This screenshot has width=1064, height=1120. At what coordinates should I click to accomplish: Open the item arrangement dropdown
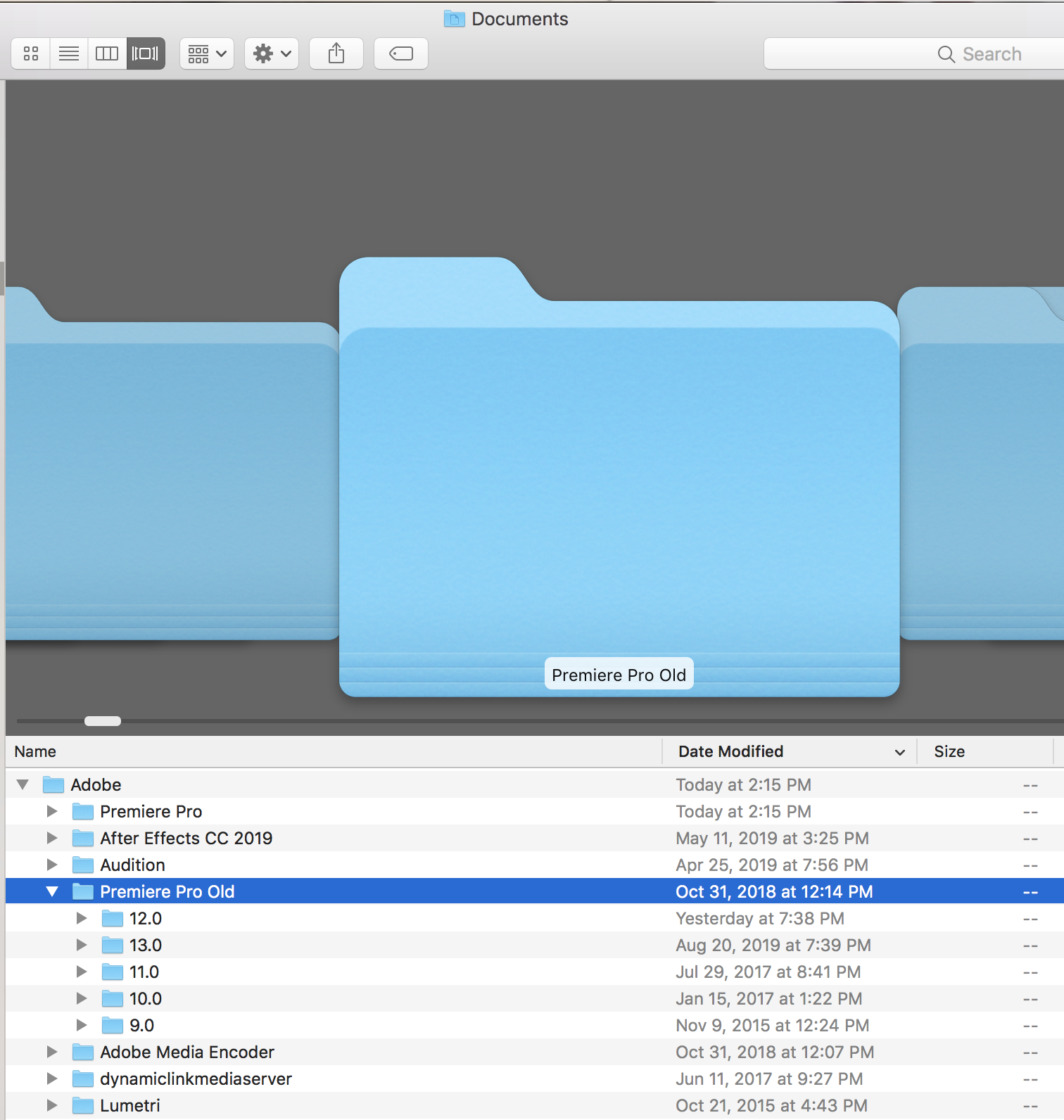[x=207, y=53]
